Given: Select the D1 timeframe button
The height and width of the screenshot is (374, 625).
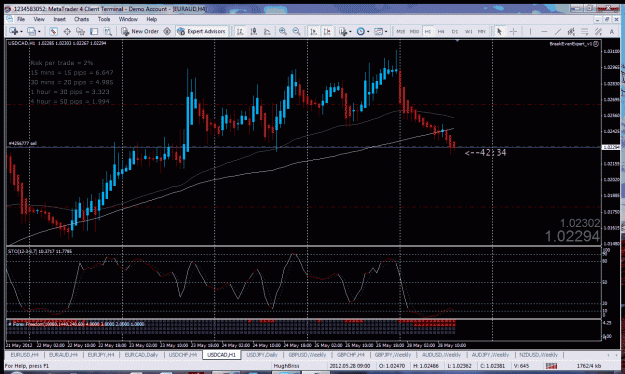Looking at the screenshot, I should coord(455,31).
